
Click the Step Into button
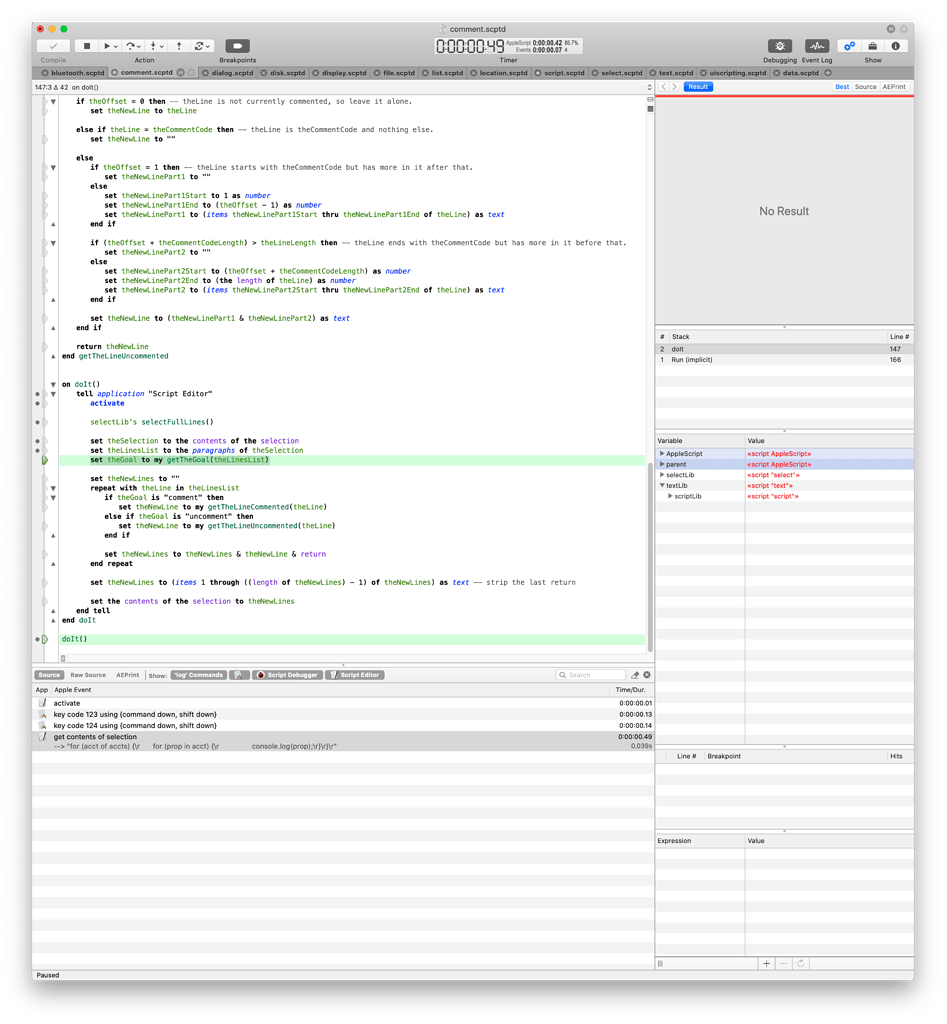pos(155,46)
